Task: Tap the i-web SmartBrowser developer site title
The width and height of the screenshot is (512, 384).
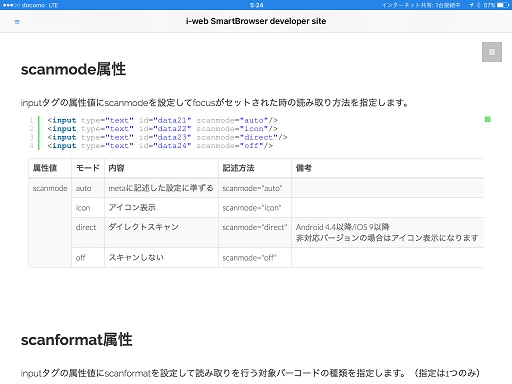Action: (x=256, y=21)
